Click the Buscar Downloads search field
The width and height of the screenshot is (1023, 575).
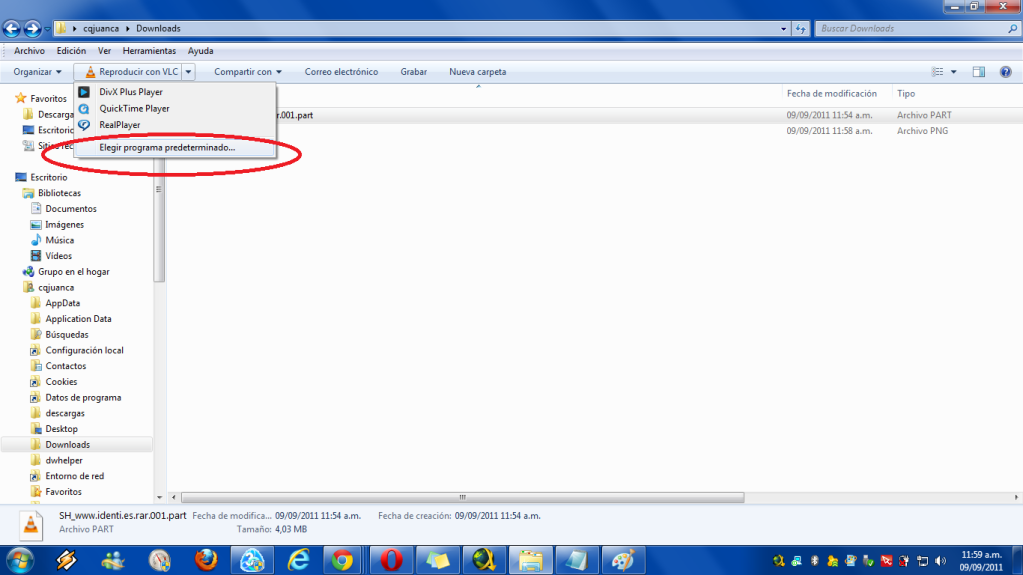[911, 29]
